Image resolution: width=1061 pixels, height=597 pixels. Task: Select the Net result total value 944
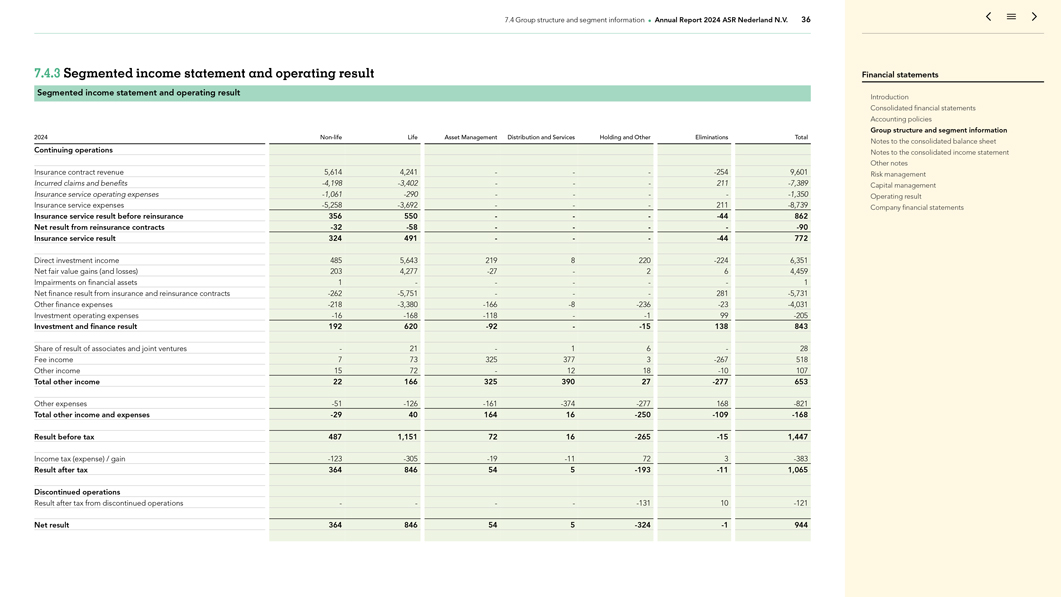tap(801, 525)
